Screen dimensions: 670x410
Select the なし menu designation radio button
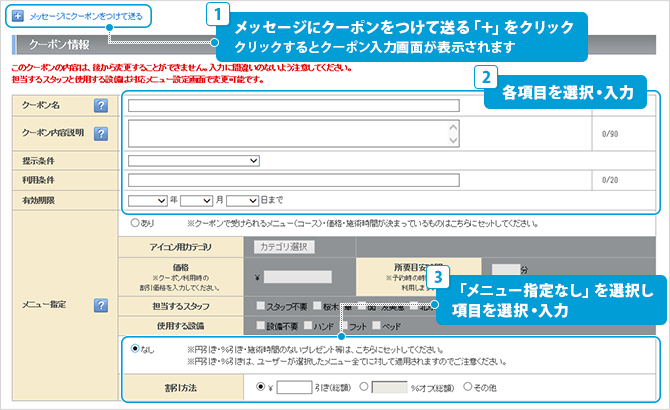pyautogui.click(x=135, y=350)
